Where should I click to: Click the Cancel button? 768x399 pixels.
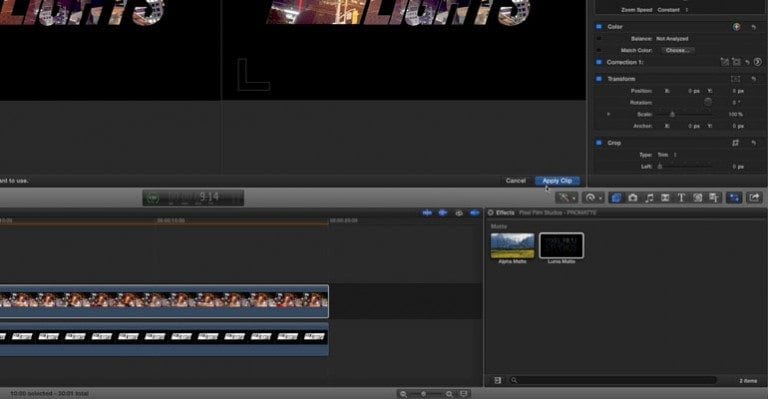tap(515, 181)
